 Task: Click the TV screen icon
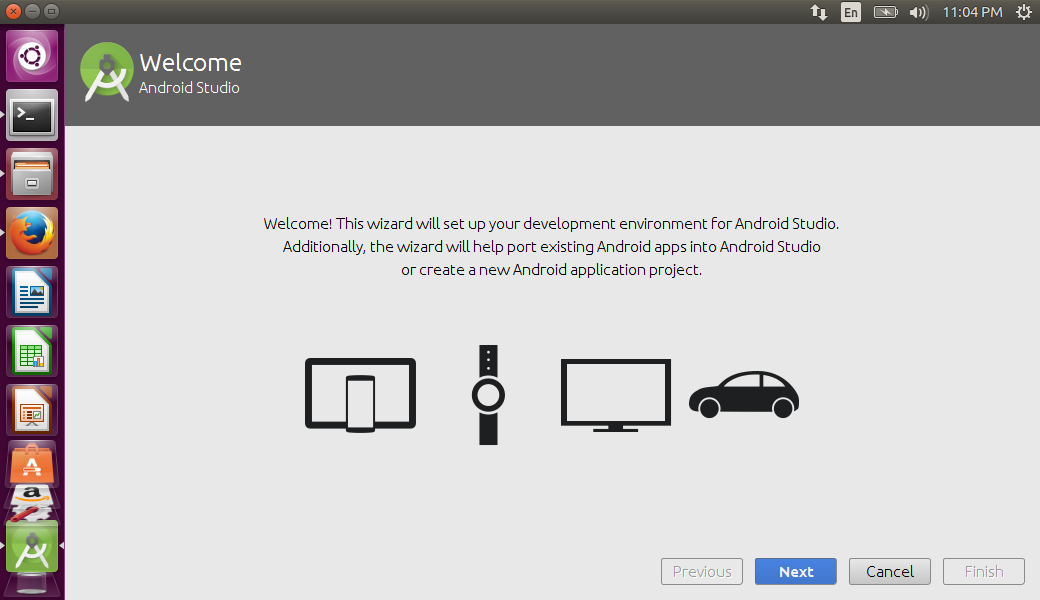(x=616, y=395)
